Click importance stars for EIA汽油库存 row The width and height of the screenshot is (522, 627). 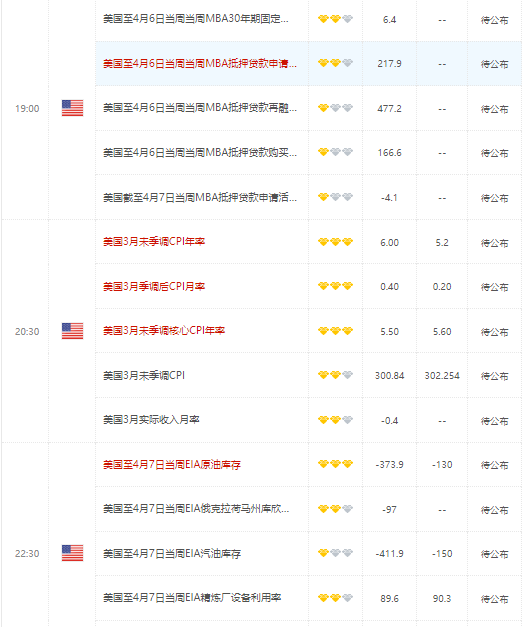click(x=335, y=553)
